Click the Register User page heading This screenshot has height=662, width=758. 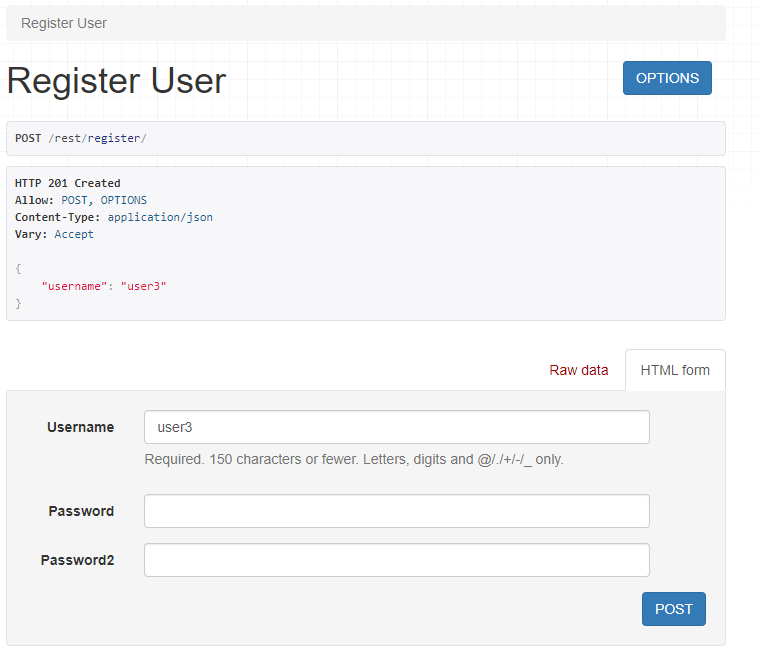pos(117,80)
